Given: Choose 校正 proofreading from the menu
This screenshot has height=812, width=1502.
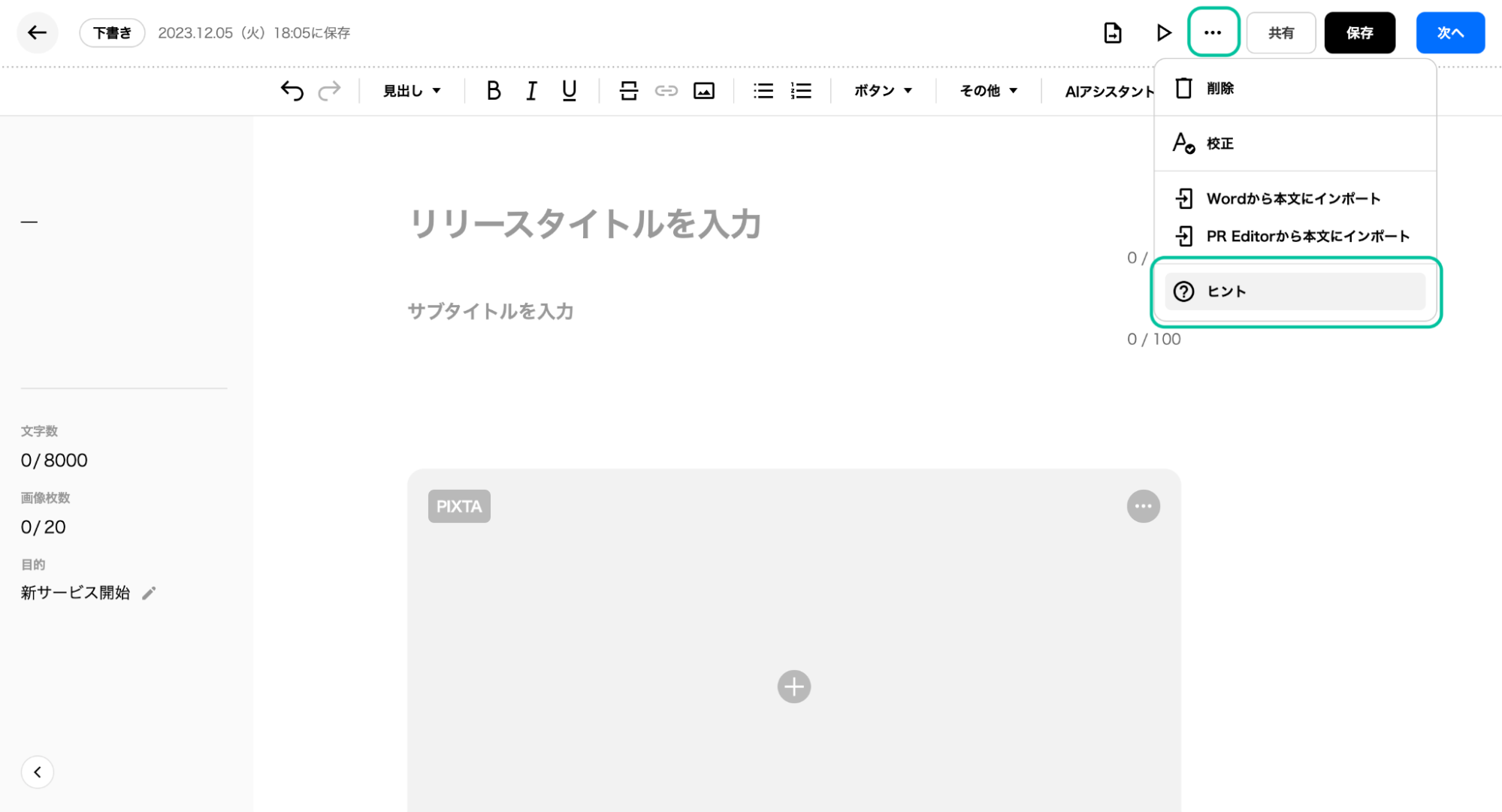Looking at the screenshot, I should coord(1295,143).
